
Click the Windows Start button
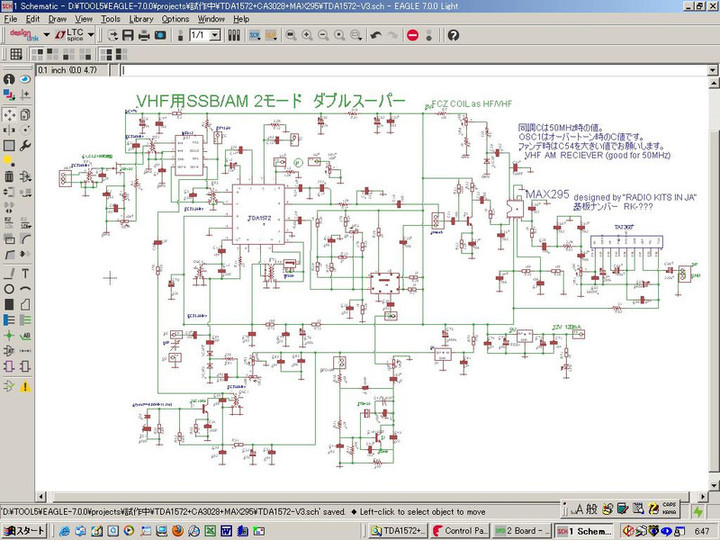[24, 530]
